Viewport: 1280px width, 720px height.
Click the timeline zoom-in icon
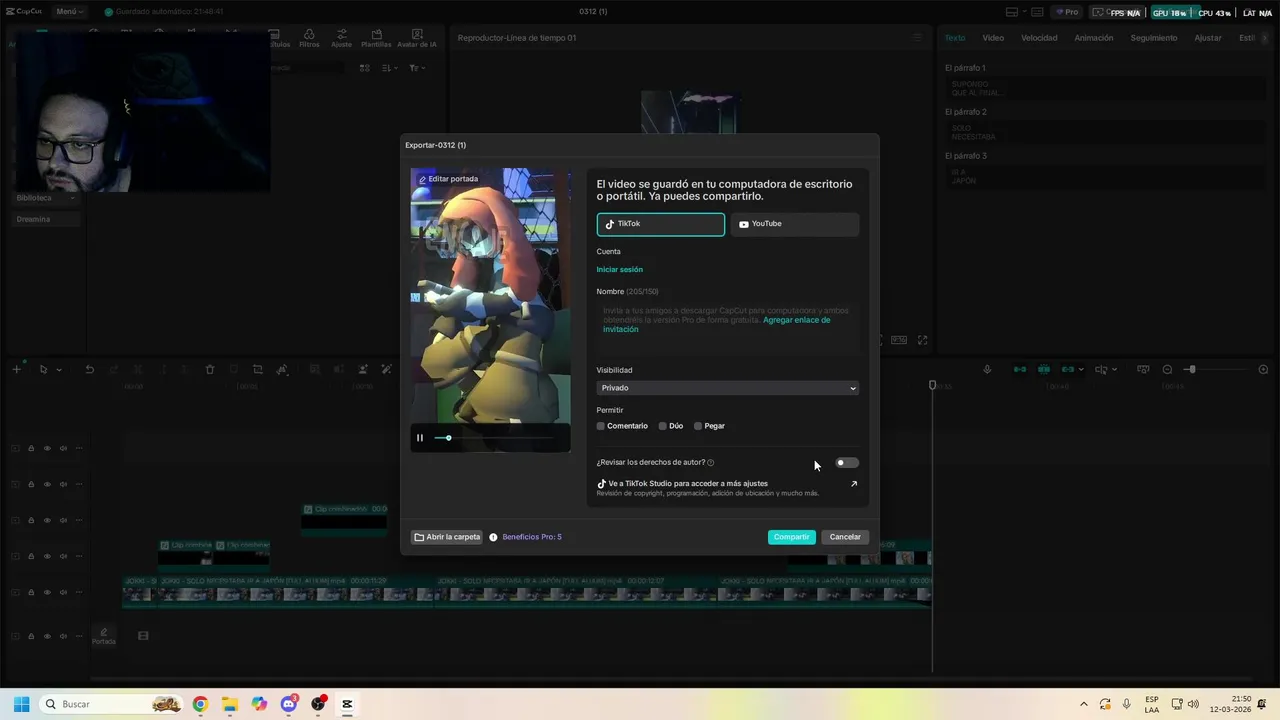pyautogui.click(x=1263, y=370)
